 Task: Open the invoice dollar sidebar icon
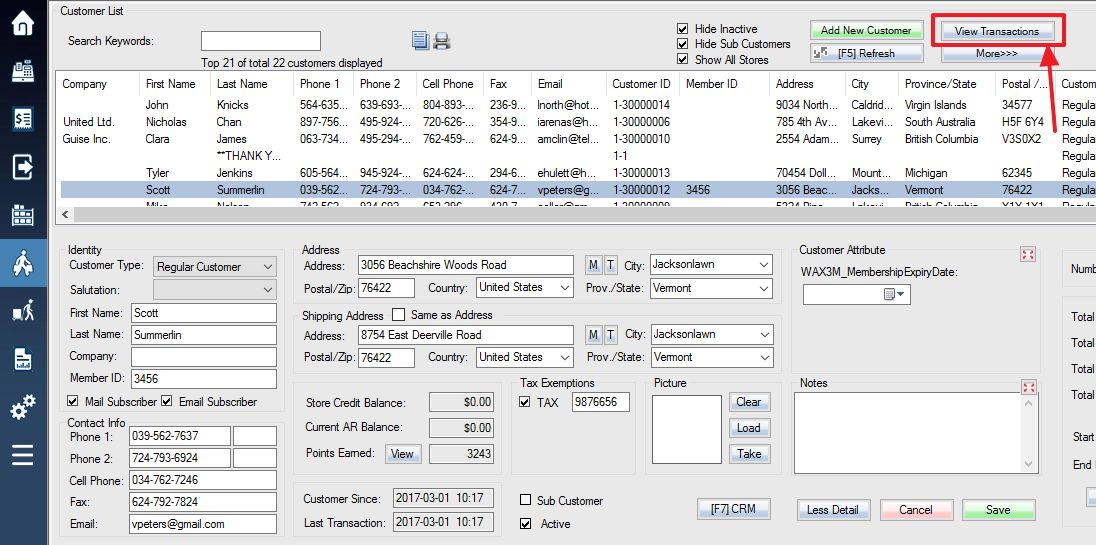(x=22, y=119)
